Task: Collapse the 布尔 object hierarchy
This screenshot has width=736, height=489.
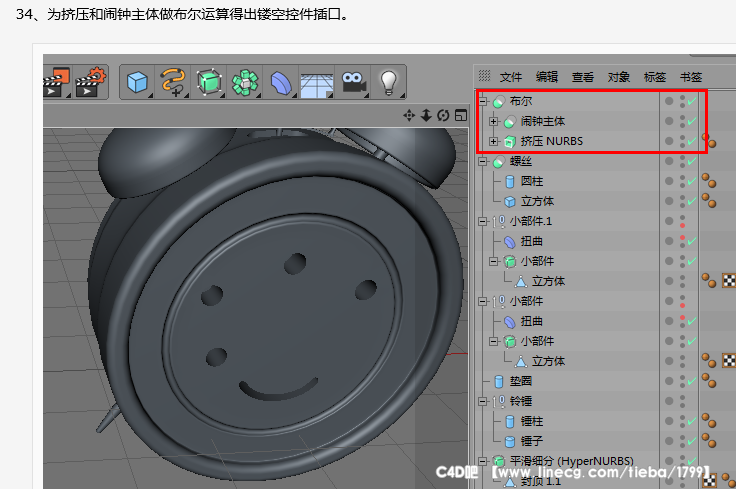Action: coord(483,101)
